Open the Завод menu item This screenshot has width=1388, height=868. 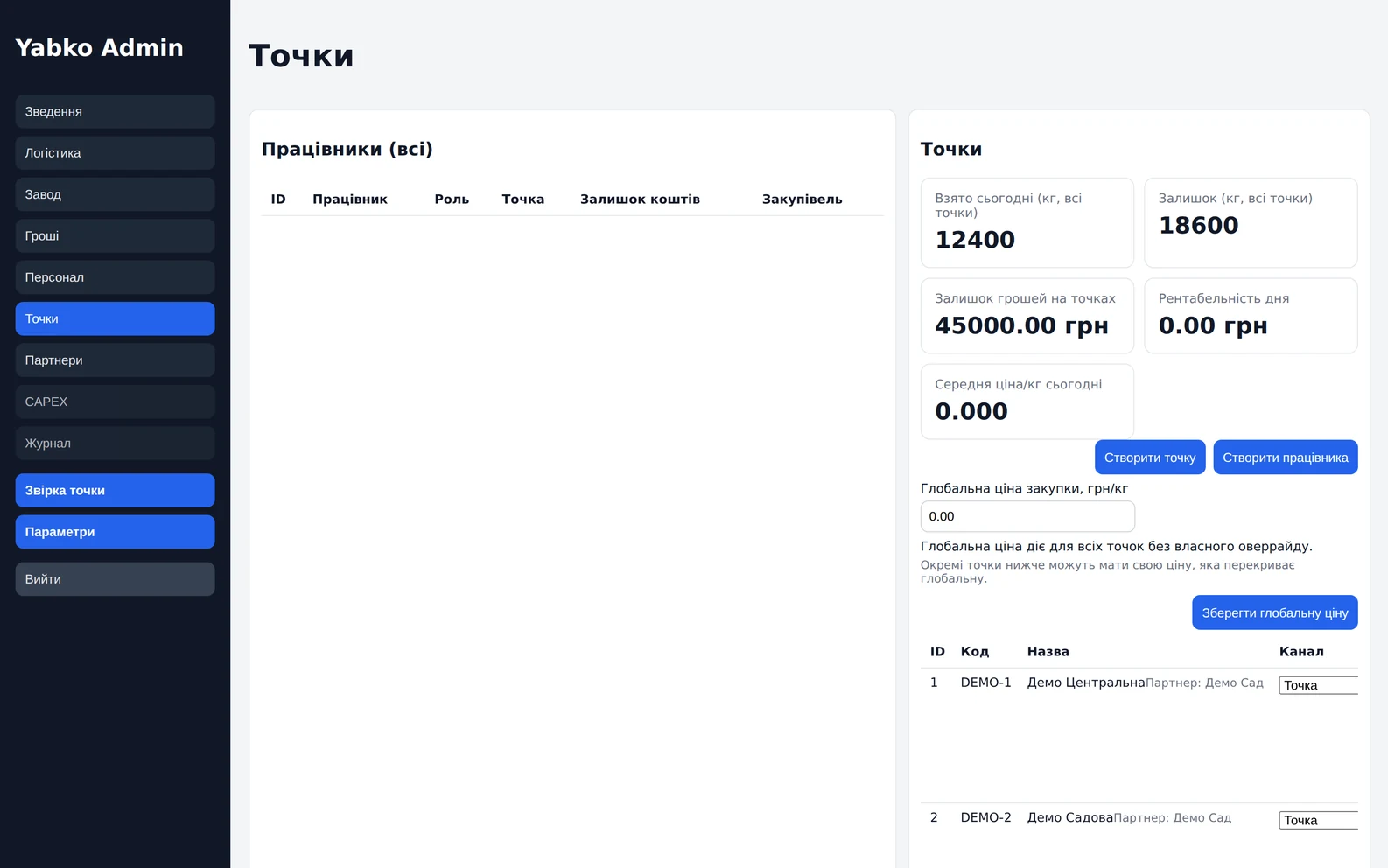point(115,194)
